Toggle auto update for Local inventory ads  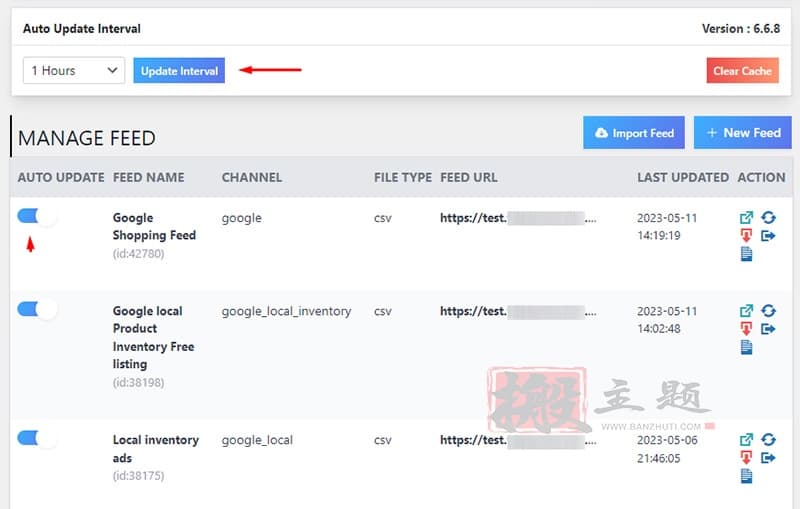click(x=37, y=438)
